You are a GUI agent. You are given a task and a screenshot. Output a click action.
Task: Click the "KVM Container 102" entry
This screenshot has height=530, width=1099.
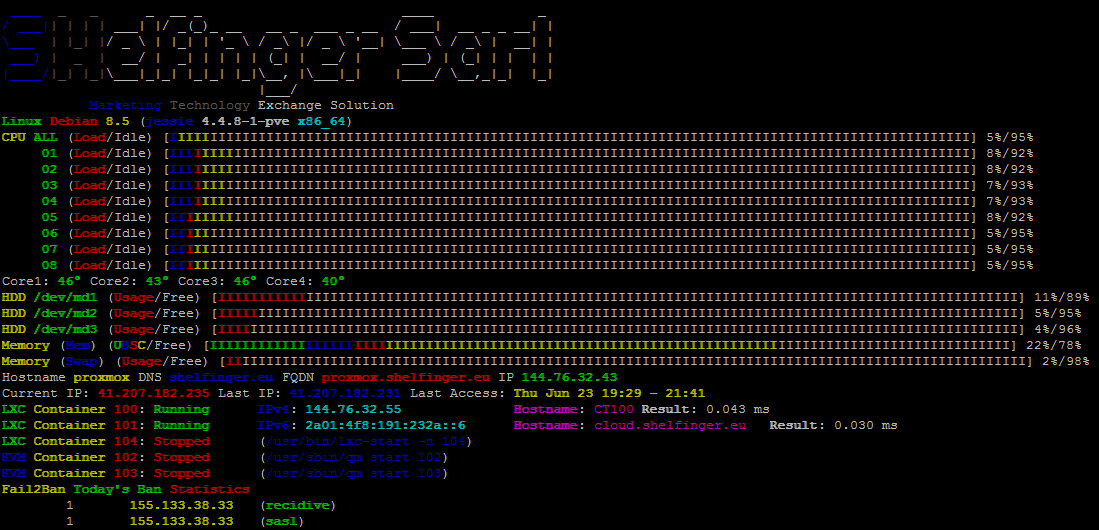70,458
